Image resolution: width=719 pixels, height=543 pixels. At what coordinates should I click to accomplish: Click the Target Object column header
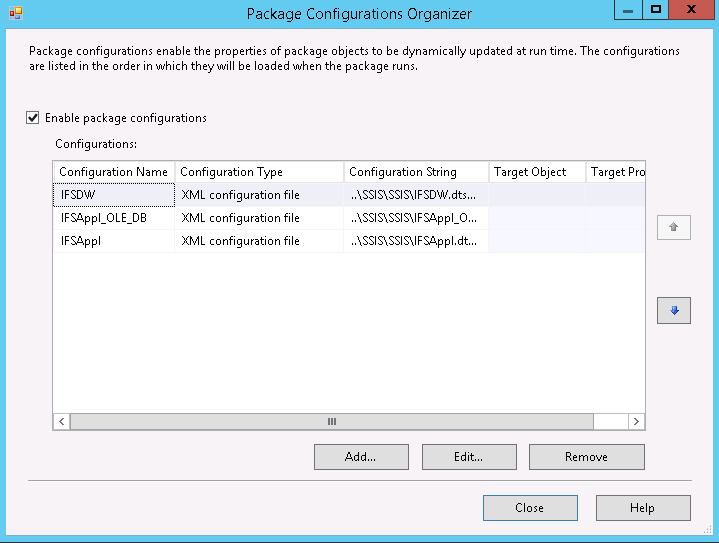[x=536, y=172]
